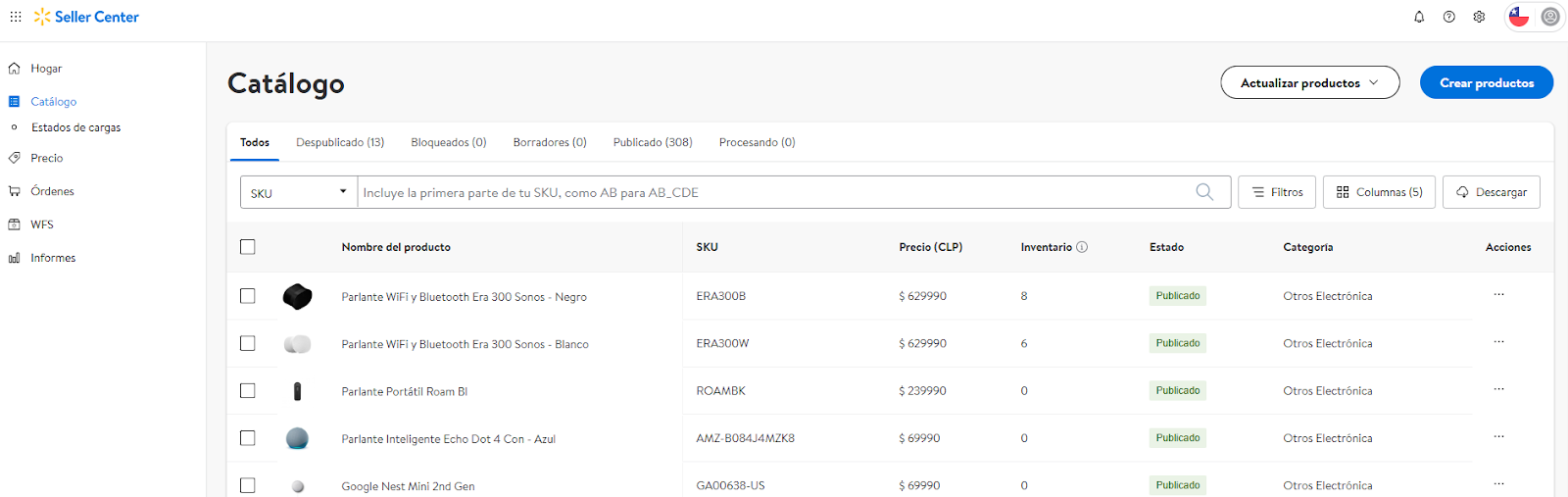1568x497 pixels.
Task: Show the Inventario info tooltip icon
Action: (x=1082, y=247)
